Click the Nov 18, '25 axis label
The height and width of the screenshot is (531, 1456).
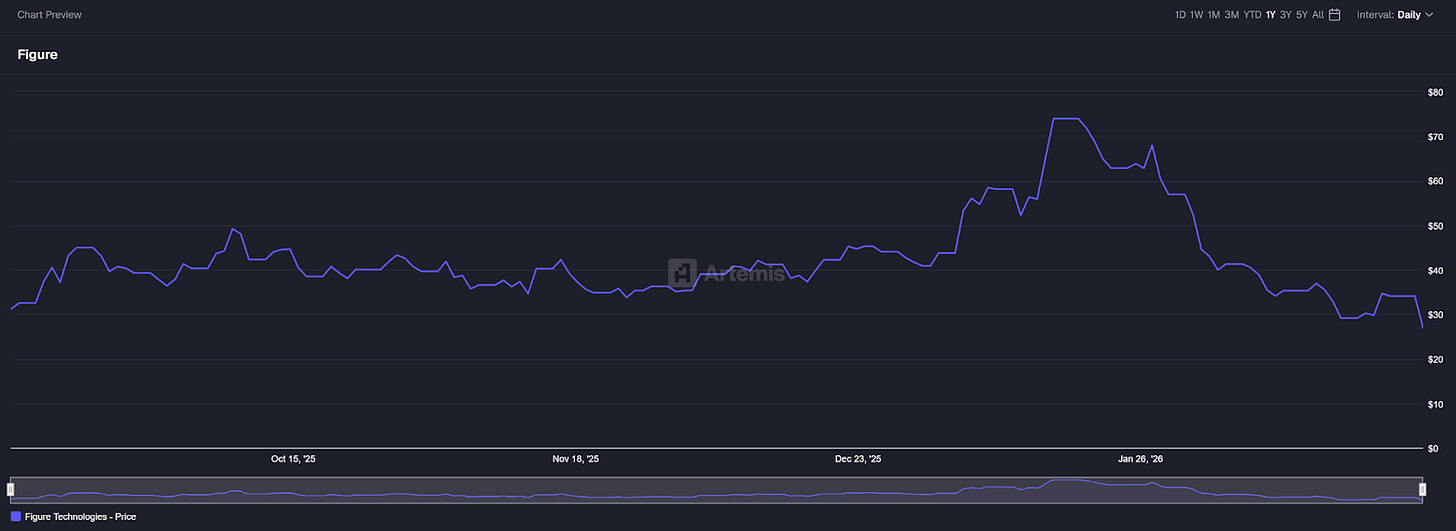pos(576,459)
